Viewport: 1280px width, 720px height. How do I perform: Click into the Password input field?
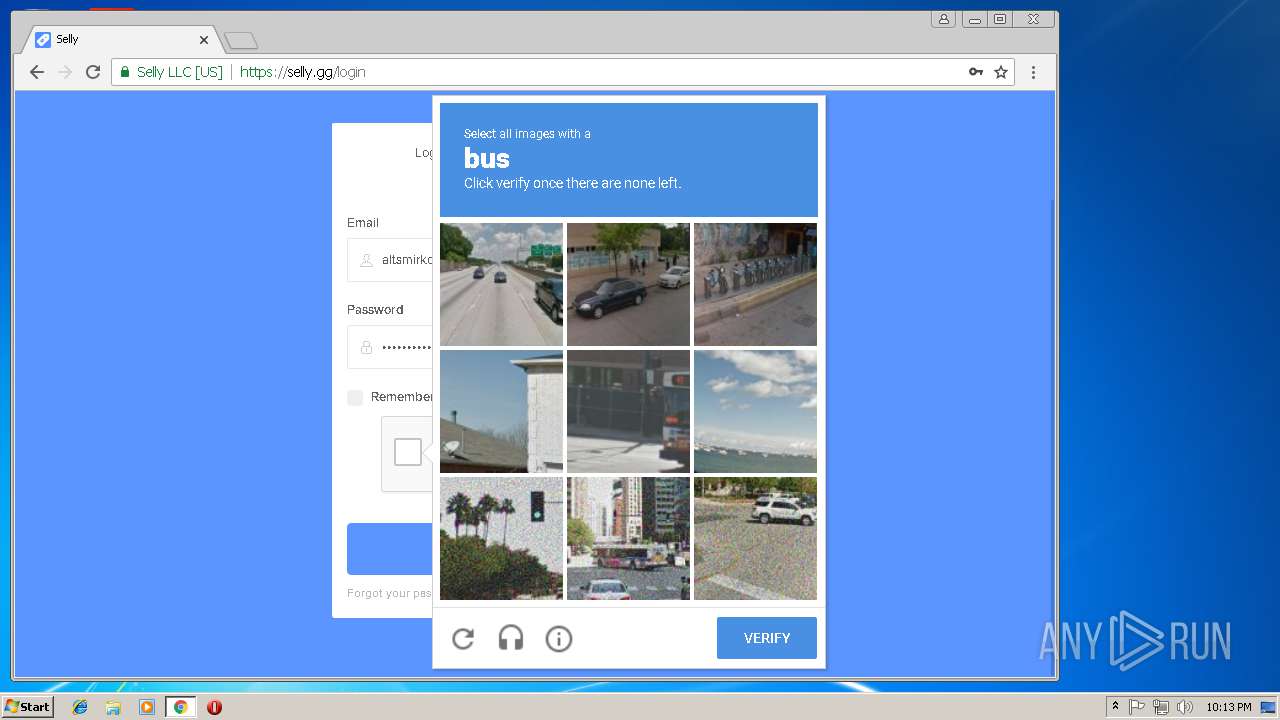pos(390,347)
